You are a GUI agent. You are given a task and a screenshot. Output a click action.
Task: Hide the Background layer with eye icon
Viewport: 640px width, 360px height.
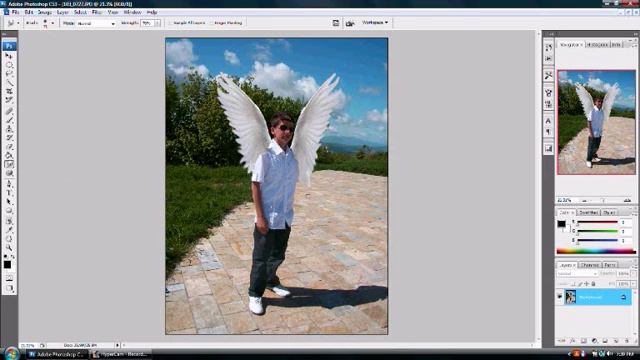[560, 297]
